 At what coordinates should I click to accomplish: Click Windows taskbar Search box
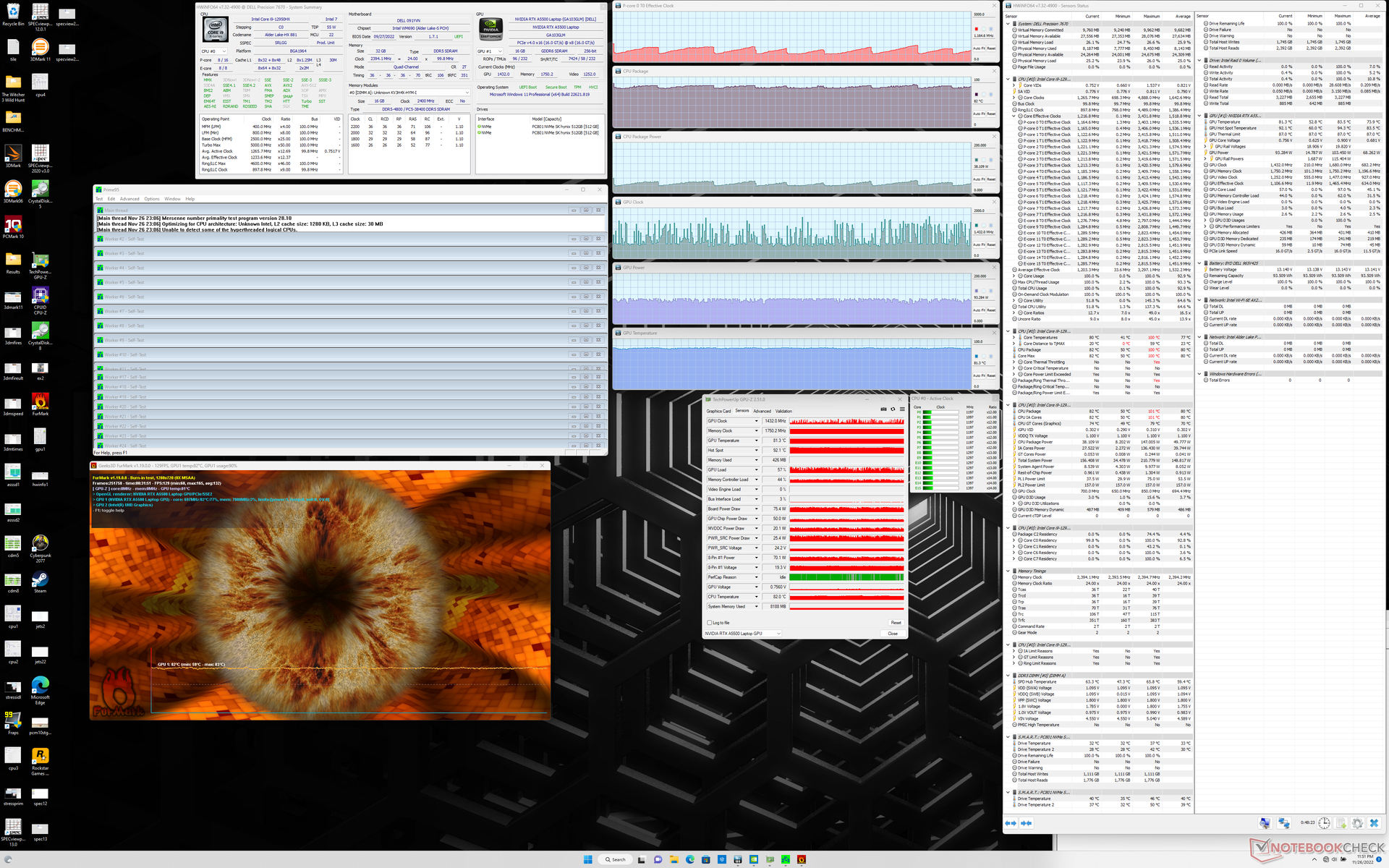(x=616, y=859)
